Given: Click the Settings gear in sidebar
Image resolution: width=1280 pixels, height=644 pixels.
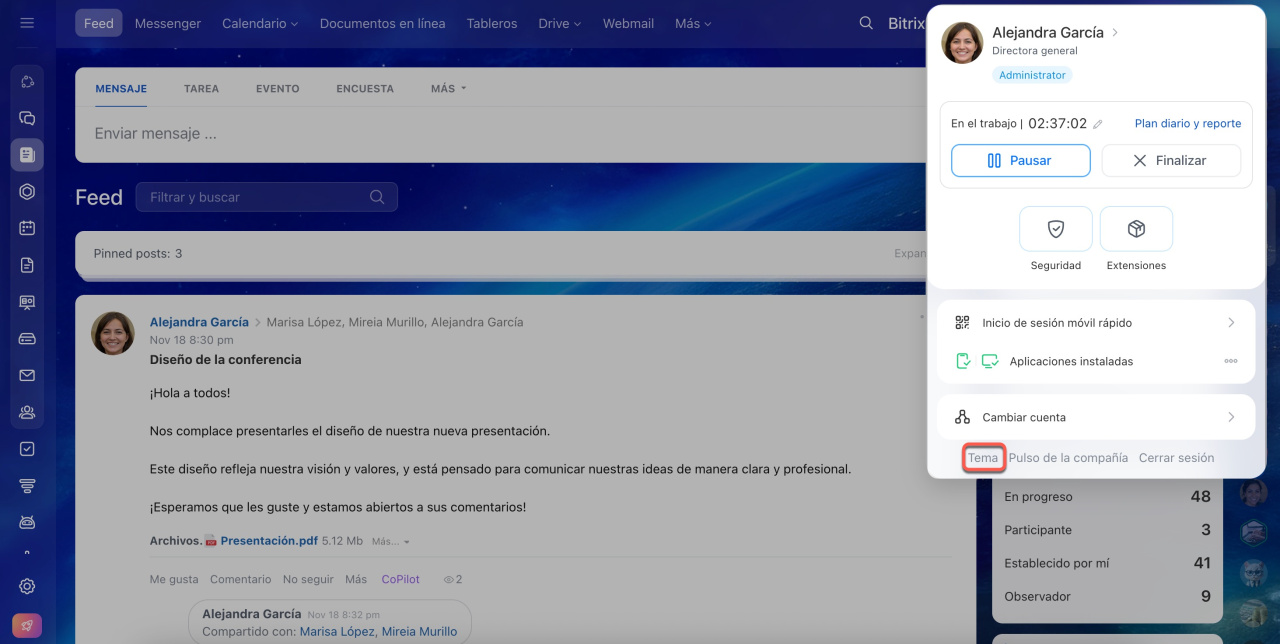Looking at the screenshot, I should pyautogui.click(x=27, y=586).
